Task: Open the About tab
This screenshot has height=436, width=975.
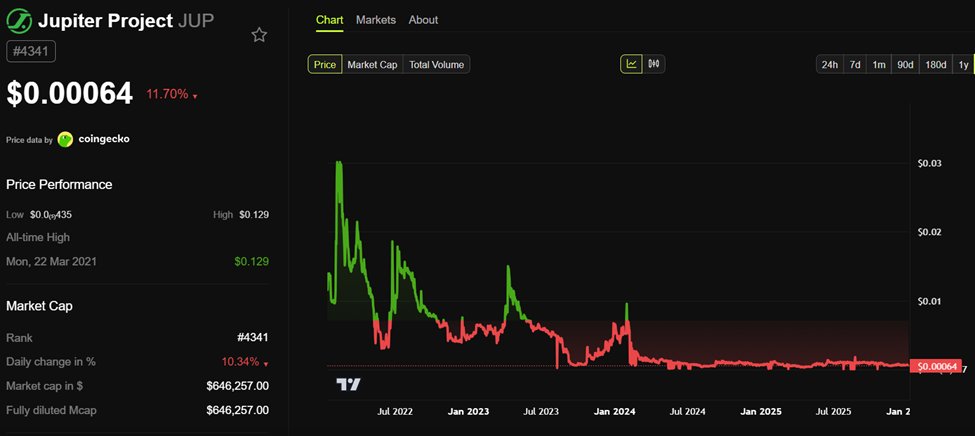Action: (x=423, y=20)
